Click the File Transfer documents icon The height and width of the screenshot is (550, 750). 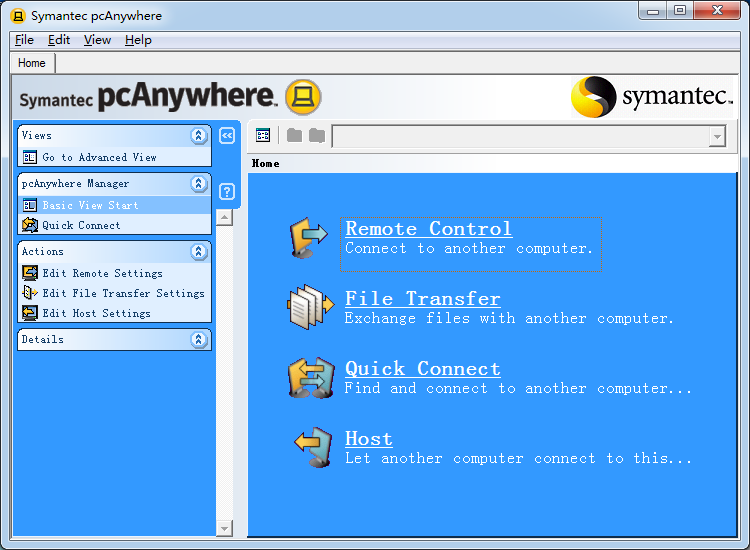pos(309,308)
